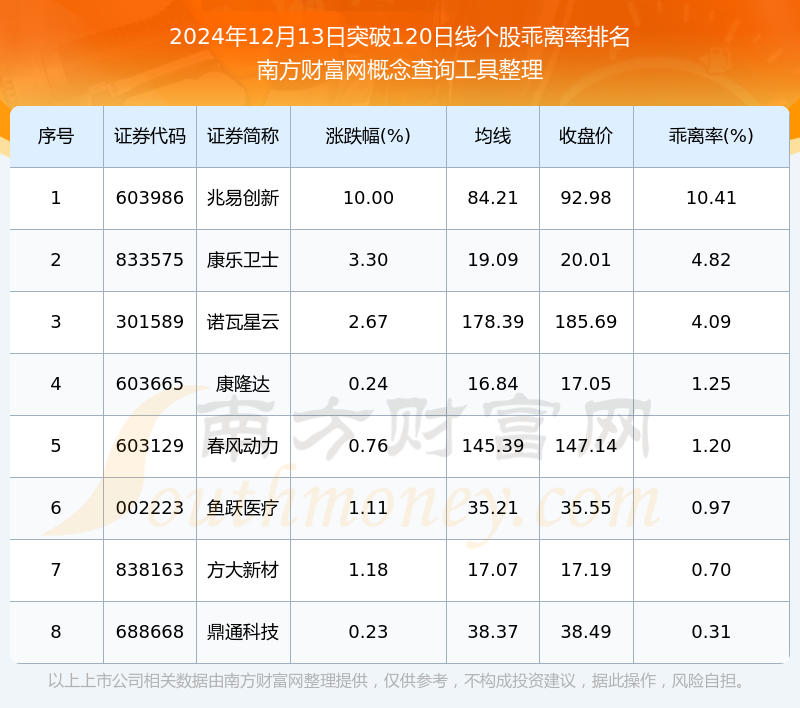Select stock name 兆易创新
The width and height of the screenshot is (800, 708).
(243, 198)
